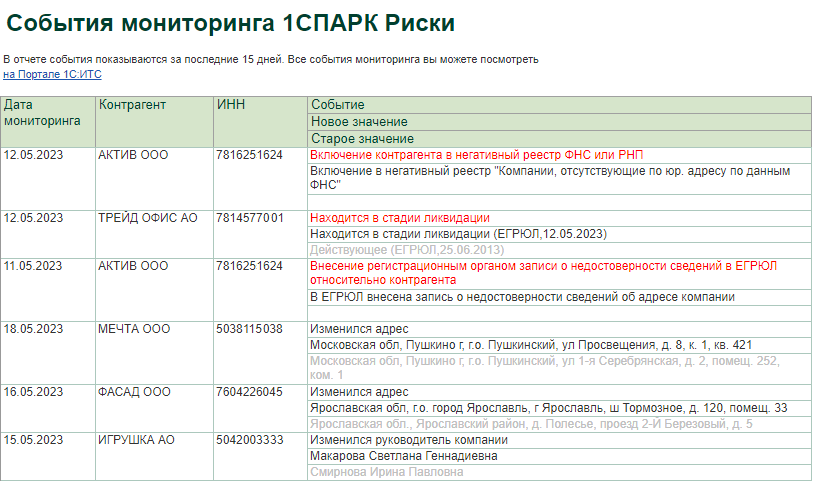The image size is (813, 482).
Task: Click the Новое значение header cell
Action: click(x=360, y=122)
